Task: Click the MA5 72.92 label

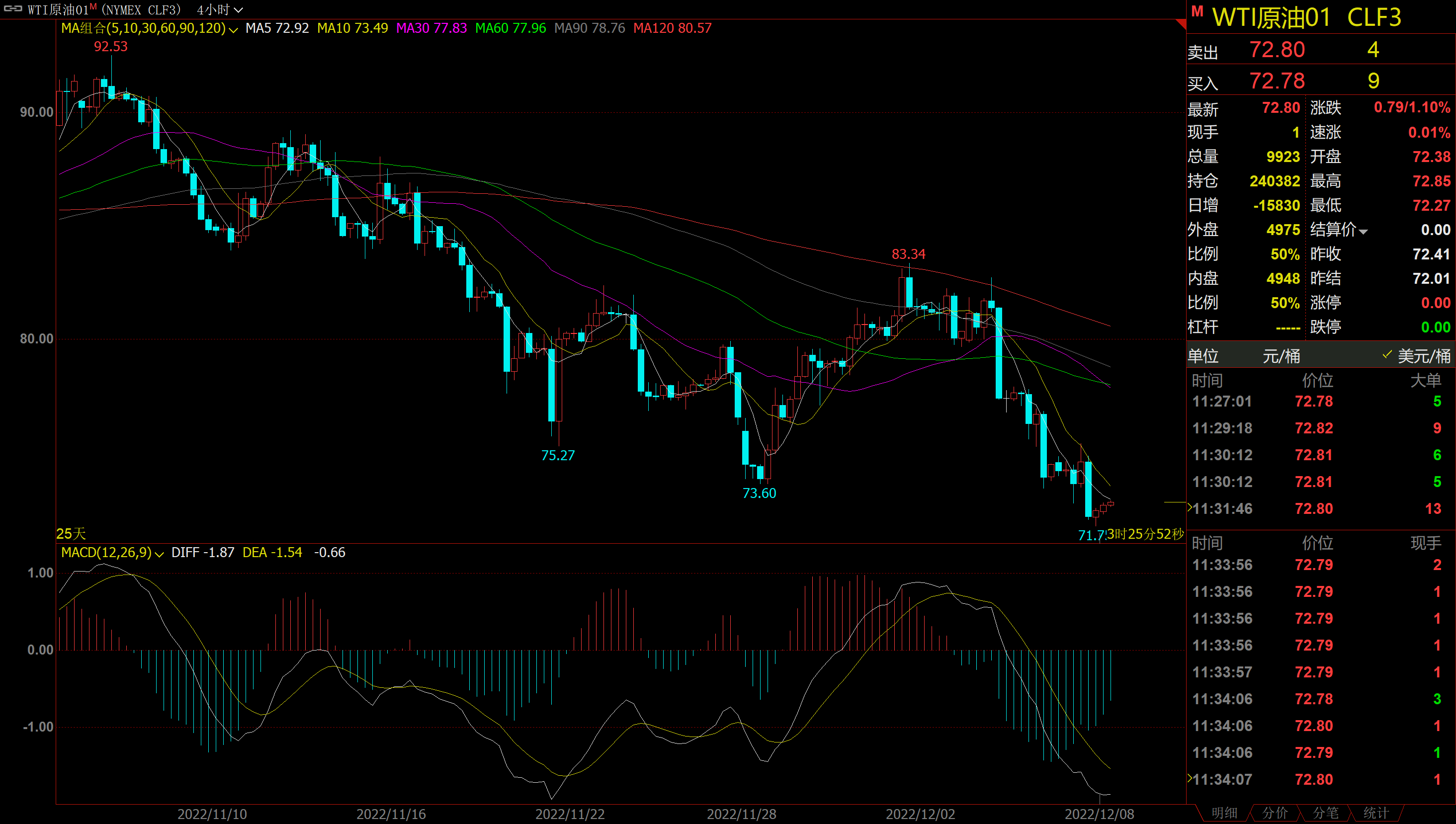Action: [x=277, y=28]
